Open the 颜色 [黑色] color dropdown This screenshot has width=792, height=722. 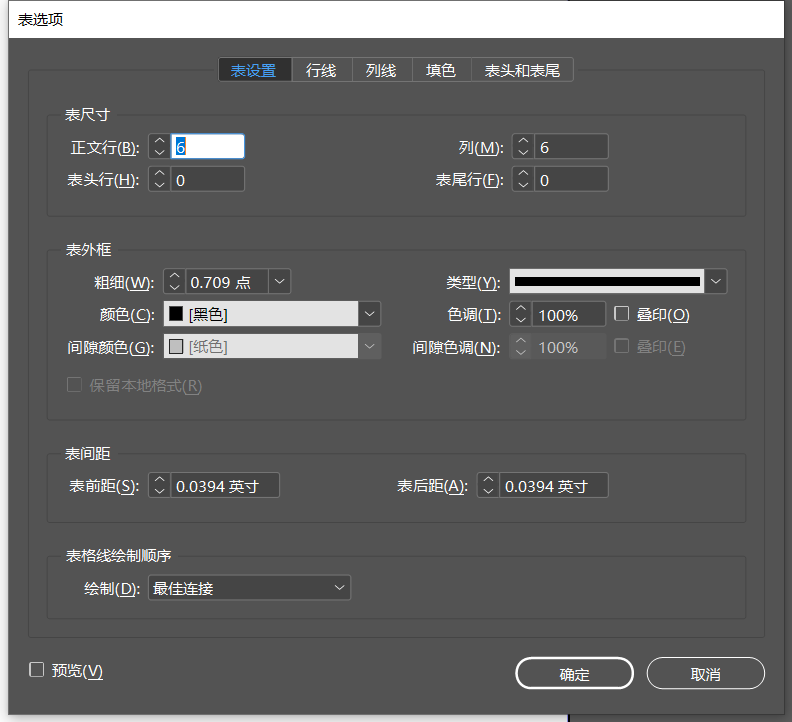tap(370, 314)
